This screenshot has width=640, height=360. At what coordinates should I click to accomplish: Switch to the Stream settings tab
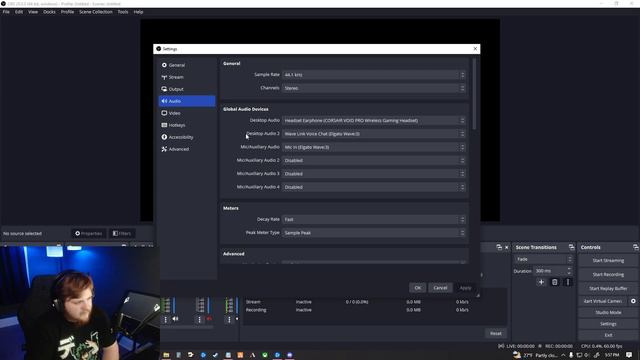187,77
